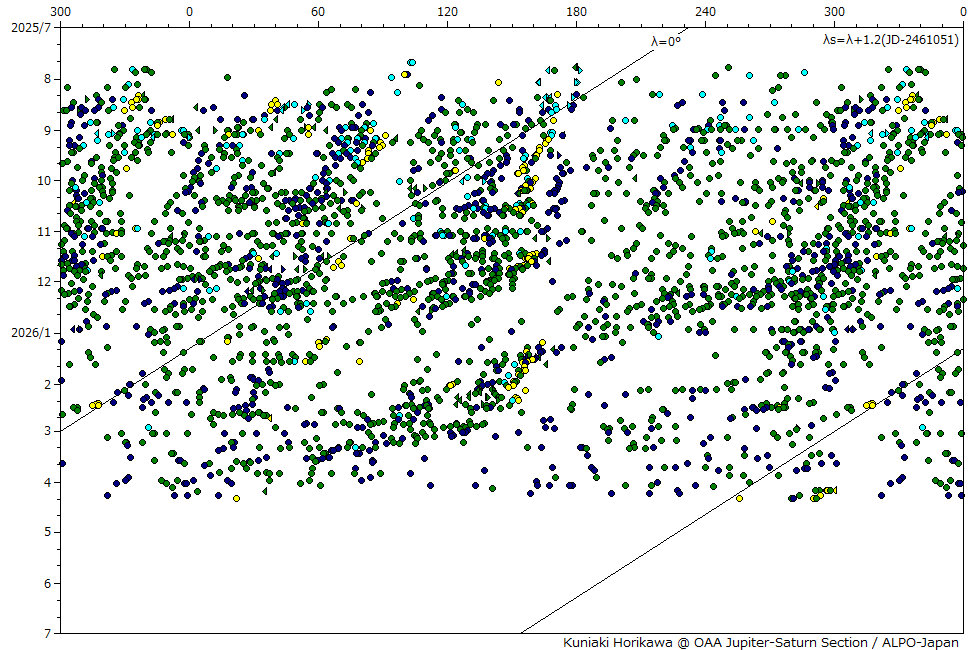Select month 8 on left axis
Screen dimensions: 980x650
(x=47, y=79)
